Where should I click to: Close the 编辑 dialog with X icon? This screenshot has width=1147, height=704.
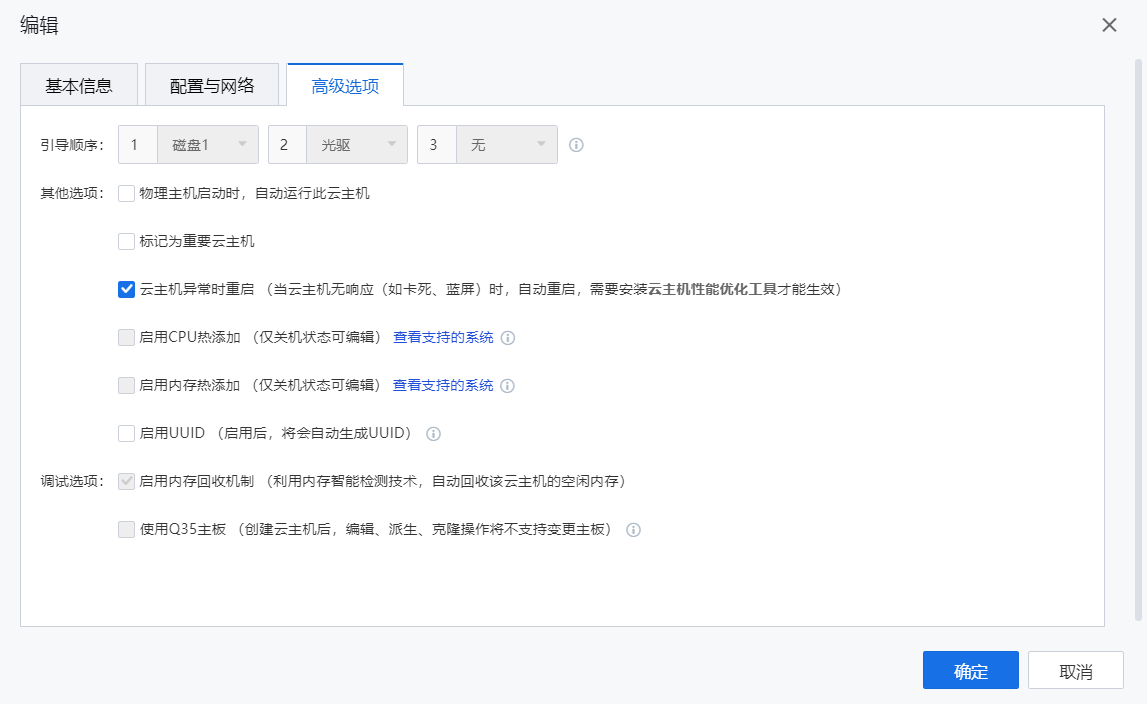point(1109,25)
